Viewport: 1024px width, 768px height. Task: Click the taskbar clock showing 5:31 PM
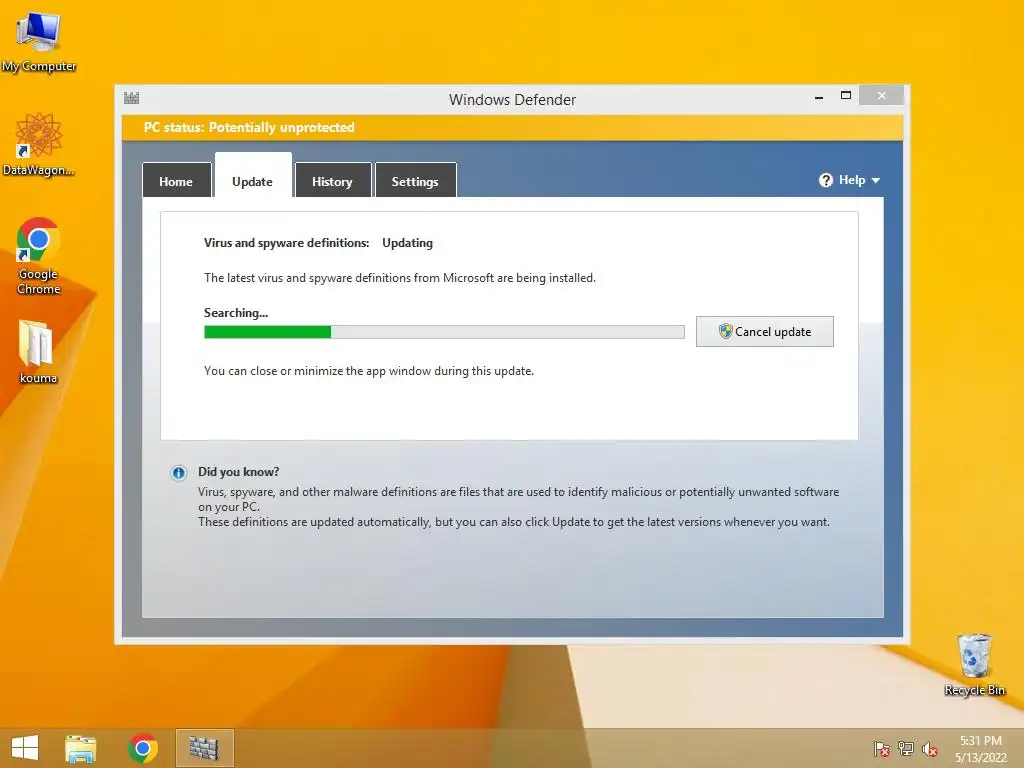981,749
